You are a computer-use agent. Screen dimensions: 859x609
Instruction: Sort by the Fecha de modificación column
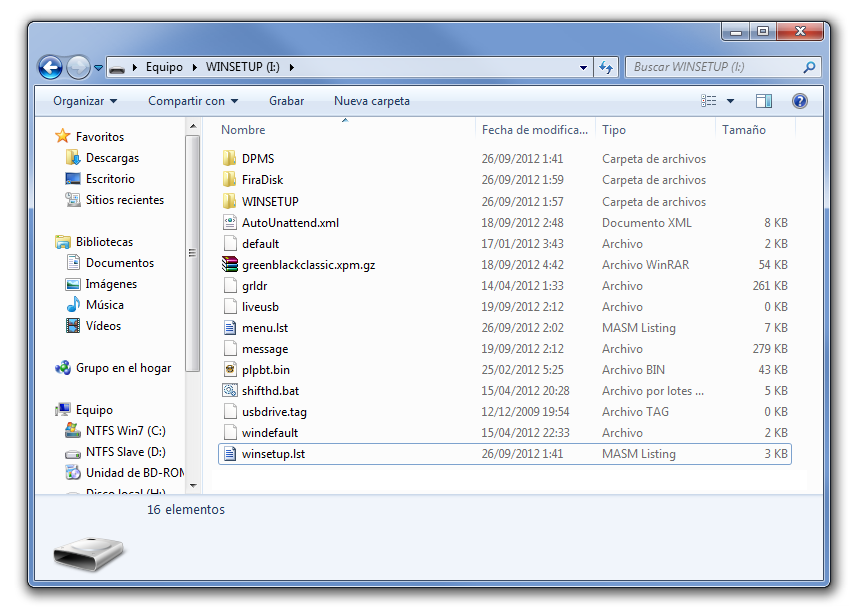(x=535, y=130)
